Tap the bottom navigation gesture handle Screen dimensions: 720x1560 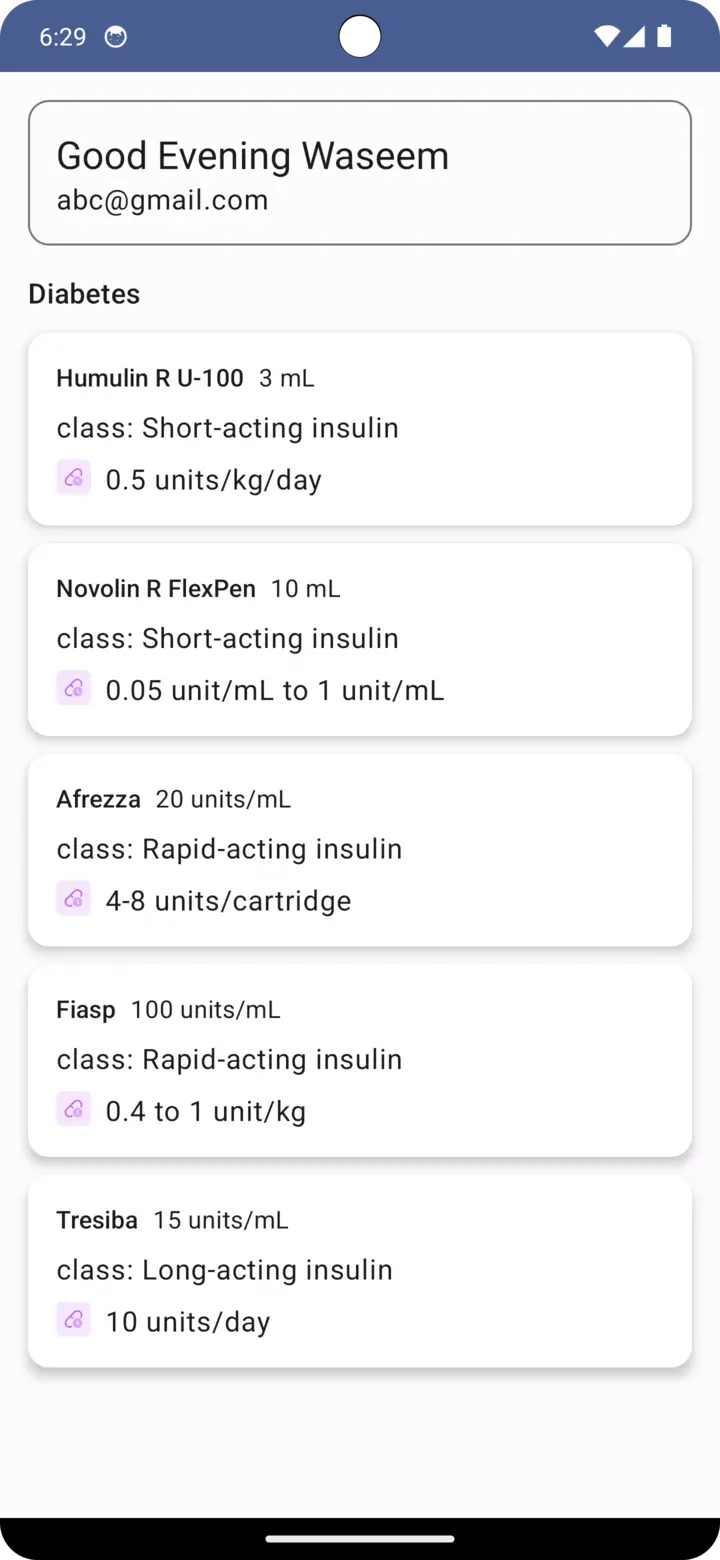pos(360,1539)
